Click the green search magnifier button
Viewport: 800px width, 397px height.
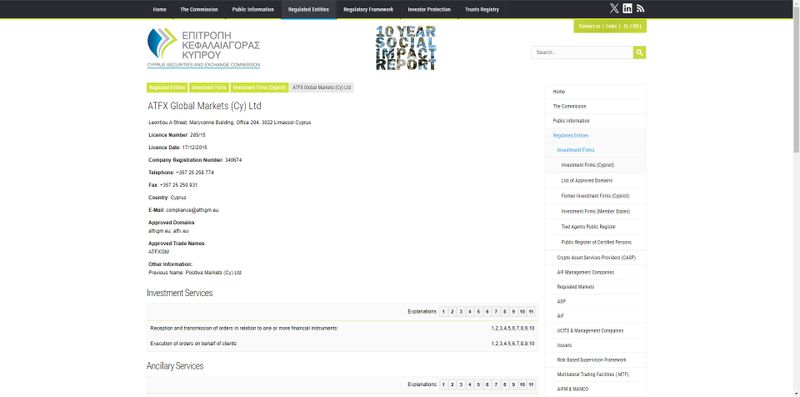(x=639, y=53)
